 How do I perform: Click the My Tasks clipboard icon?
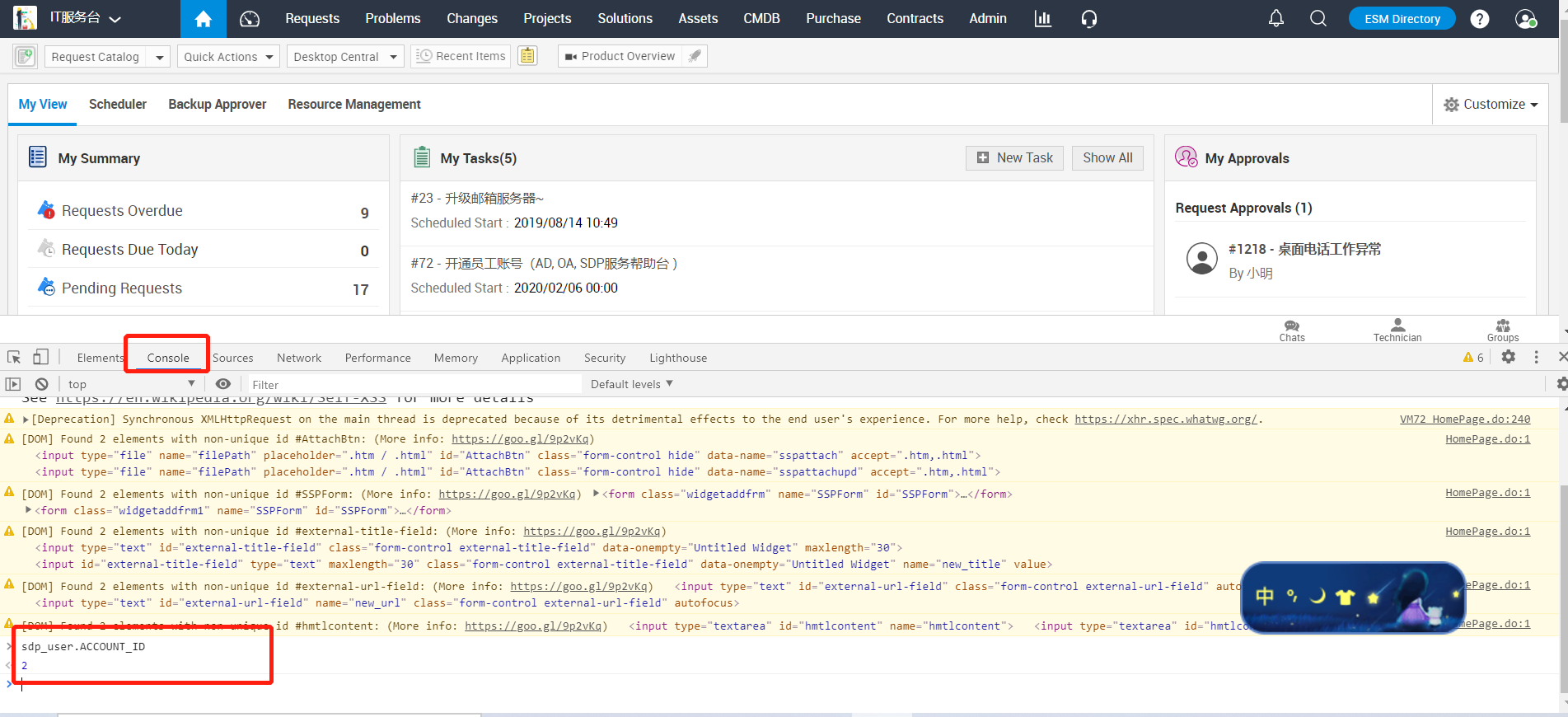(422, 157)
